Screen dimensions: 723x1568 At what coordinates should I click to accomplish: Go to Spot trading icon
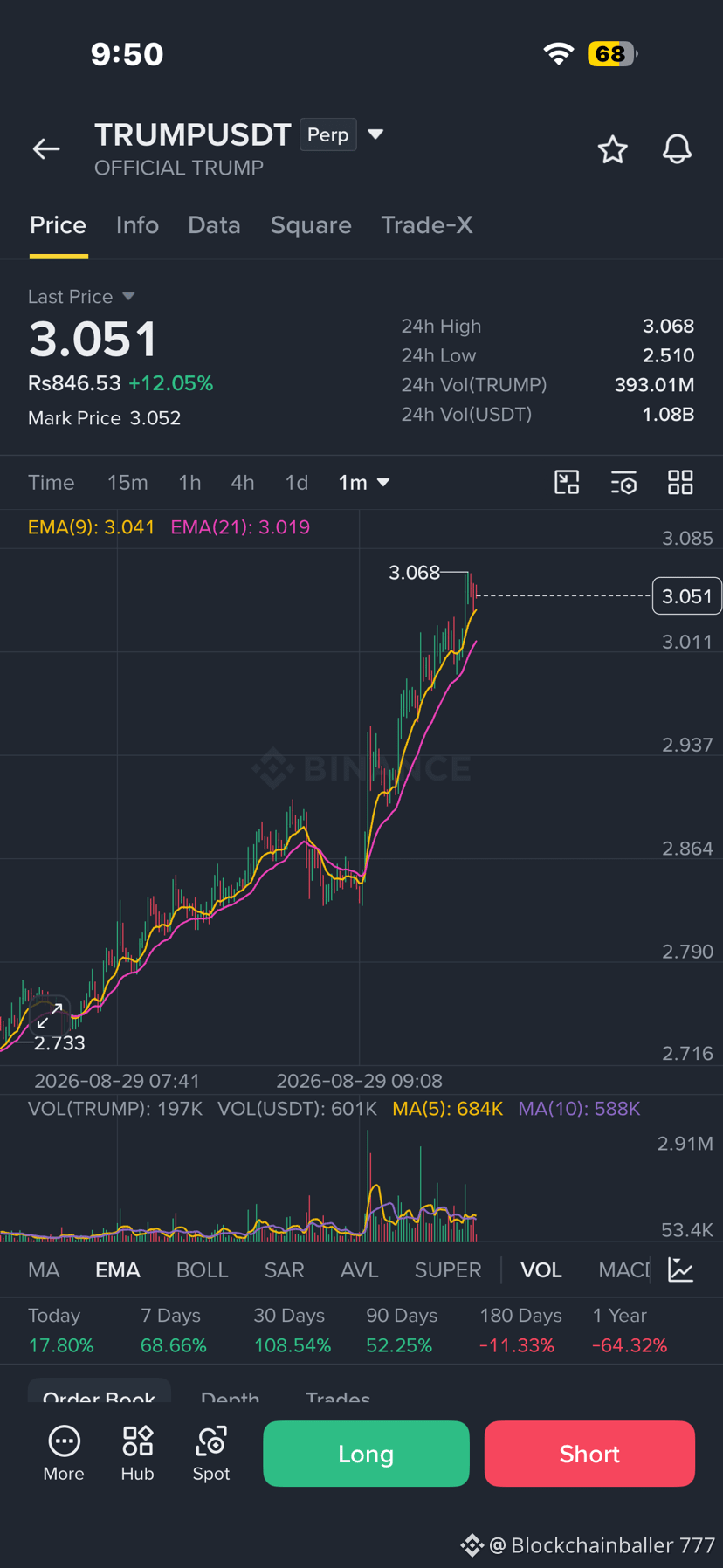click(211, 1454)
